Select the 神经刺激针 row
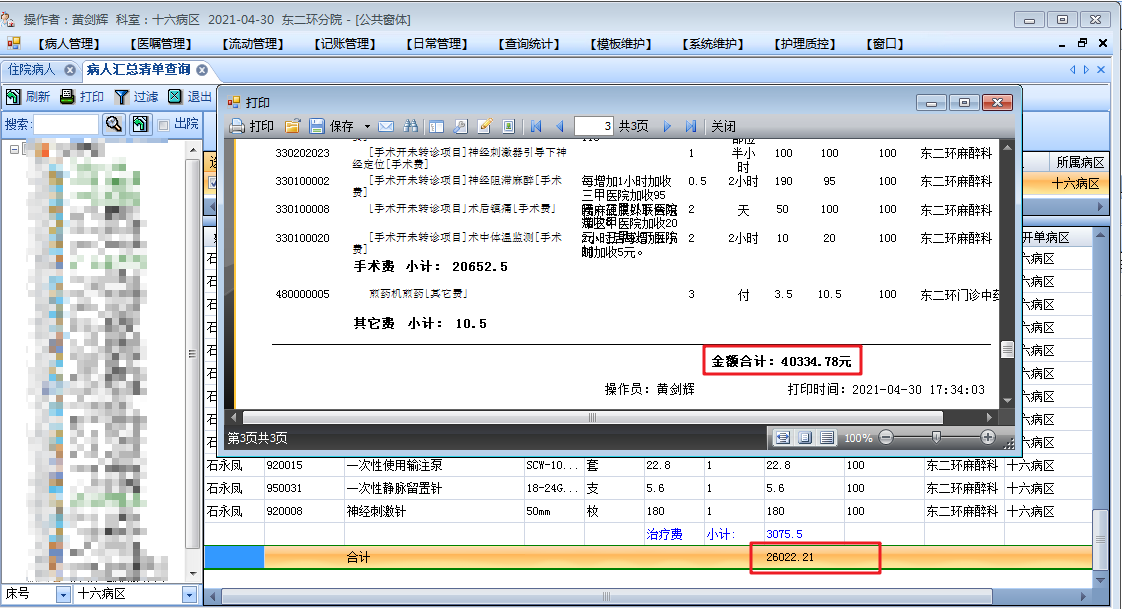This screenshot has width=1122, height=609. point(648,511)
